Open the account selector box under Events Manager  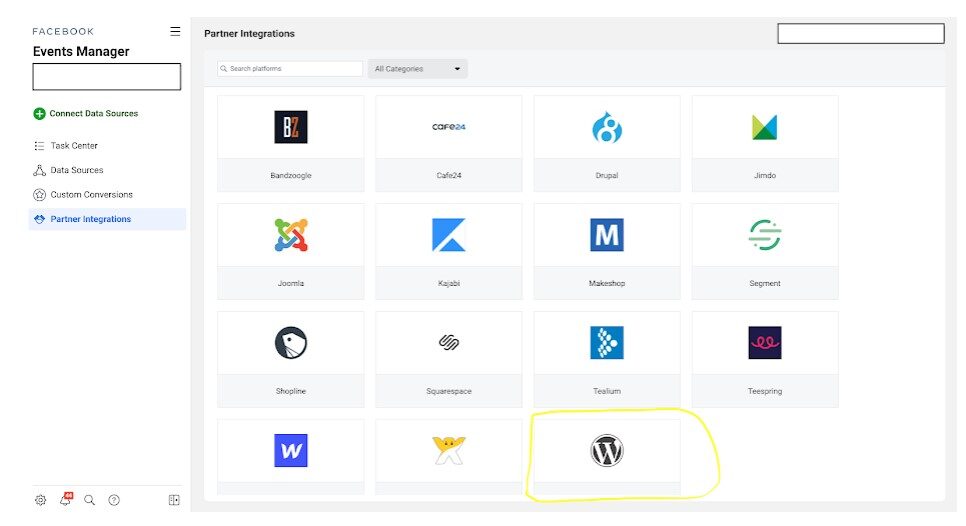(x=106, y=77)
